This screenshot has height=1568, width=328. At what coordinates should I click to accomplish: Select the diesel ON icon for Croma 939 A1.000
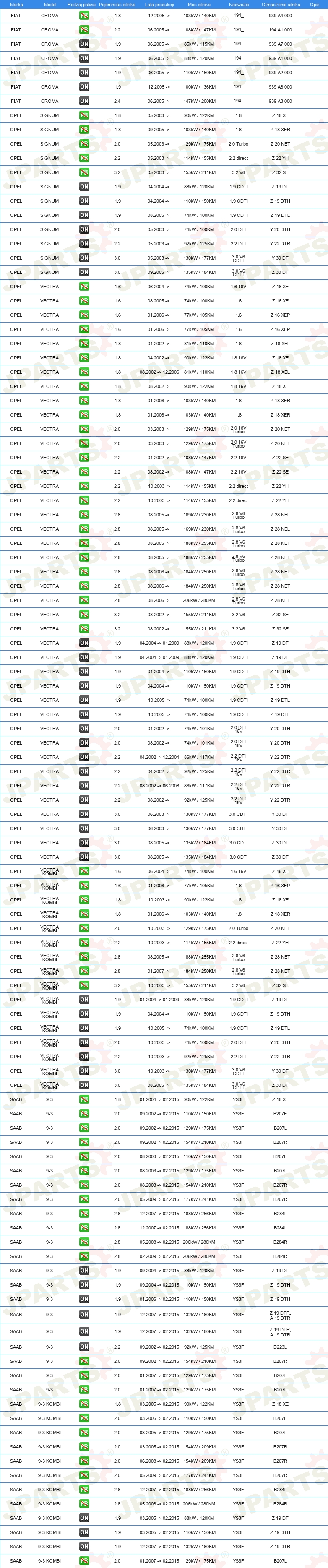(x=84, y=58)
